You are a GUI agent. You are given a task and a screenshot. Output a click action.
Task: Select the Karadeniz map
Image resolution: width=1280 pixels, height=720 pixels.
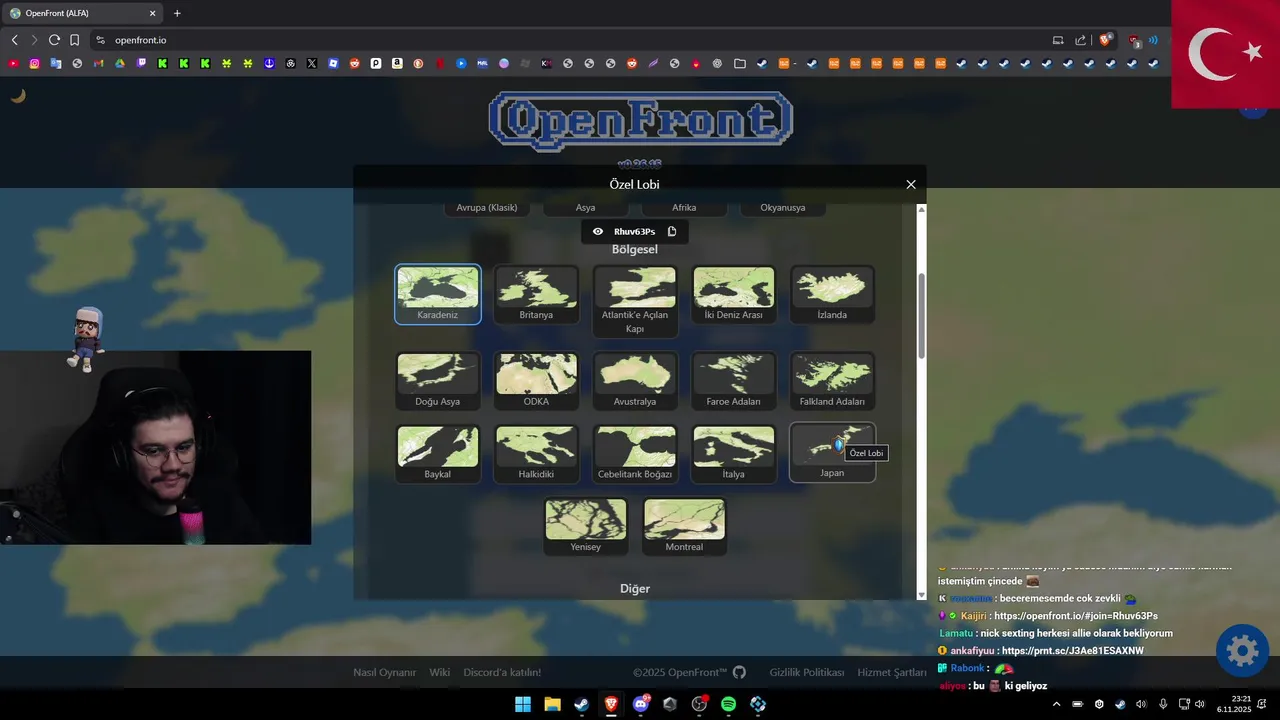click(438, 294)
